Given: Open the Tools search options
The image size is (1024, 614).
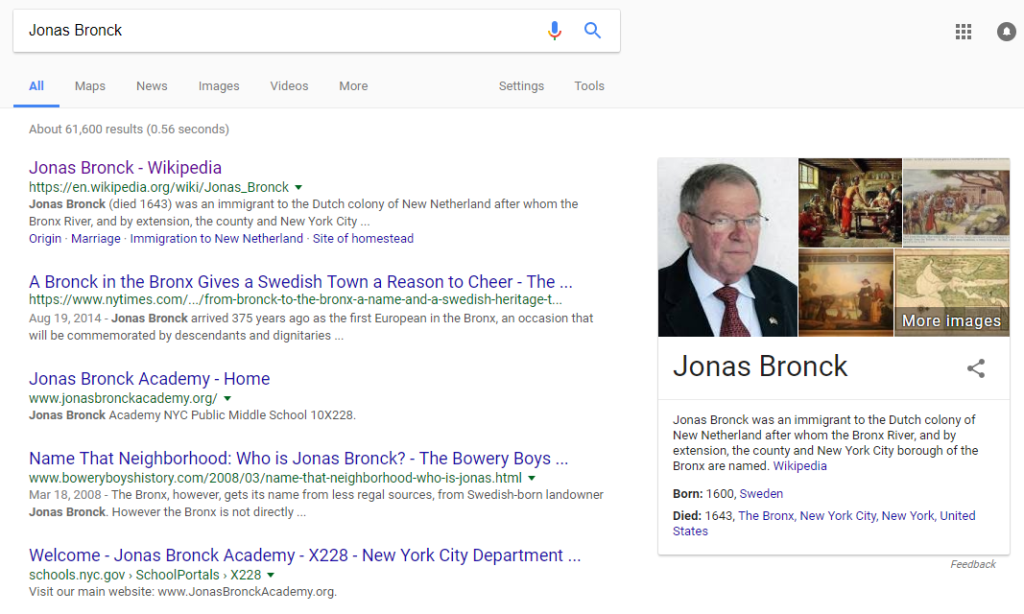Looking at the screenshot, I should [x=589, y=86].
